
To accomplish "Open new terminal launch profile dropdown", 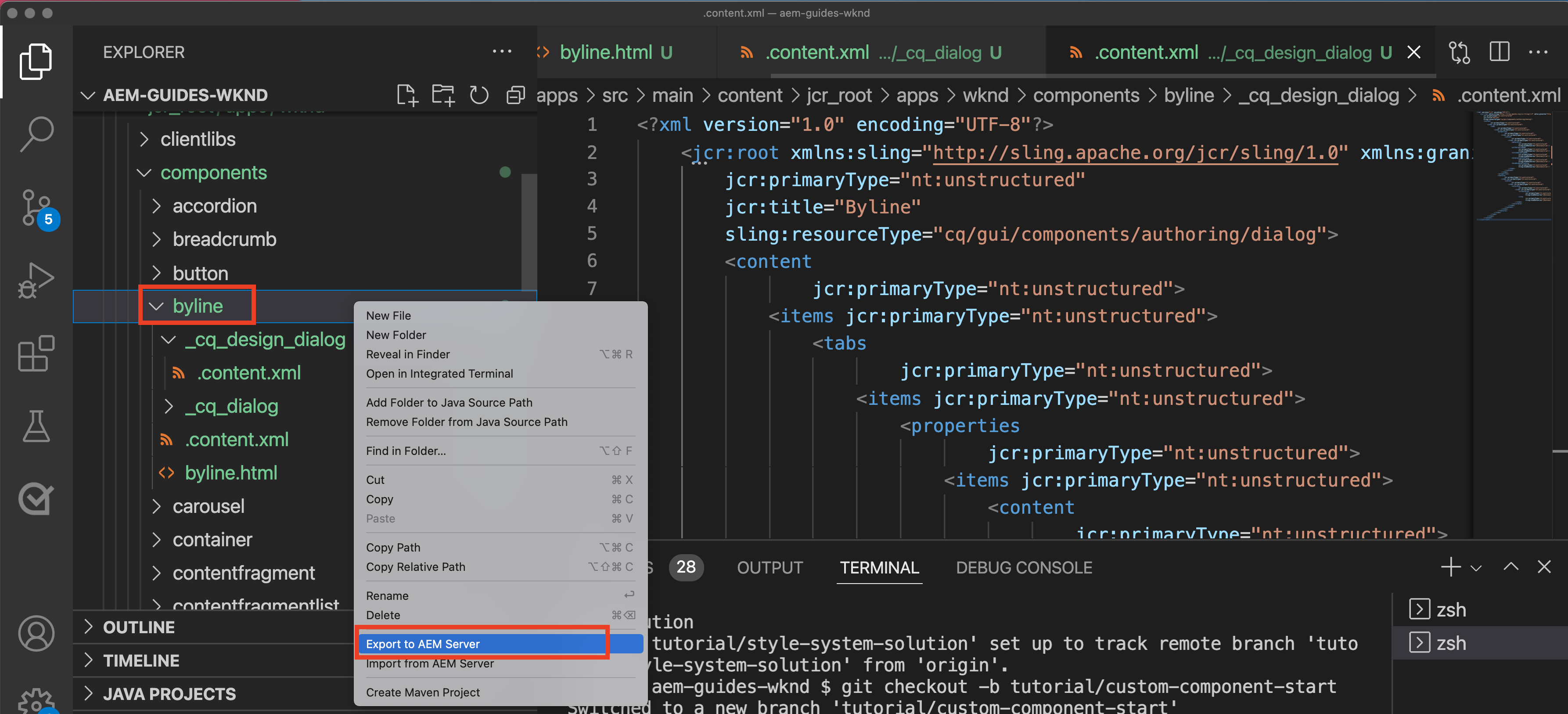I will [x=1476, y=568].
